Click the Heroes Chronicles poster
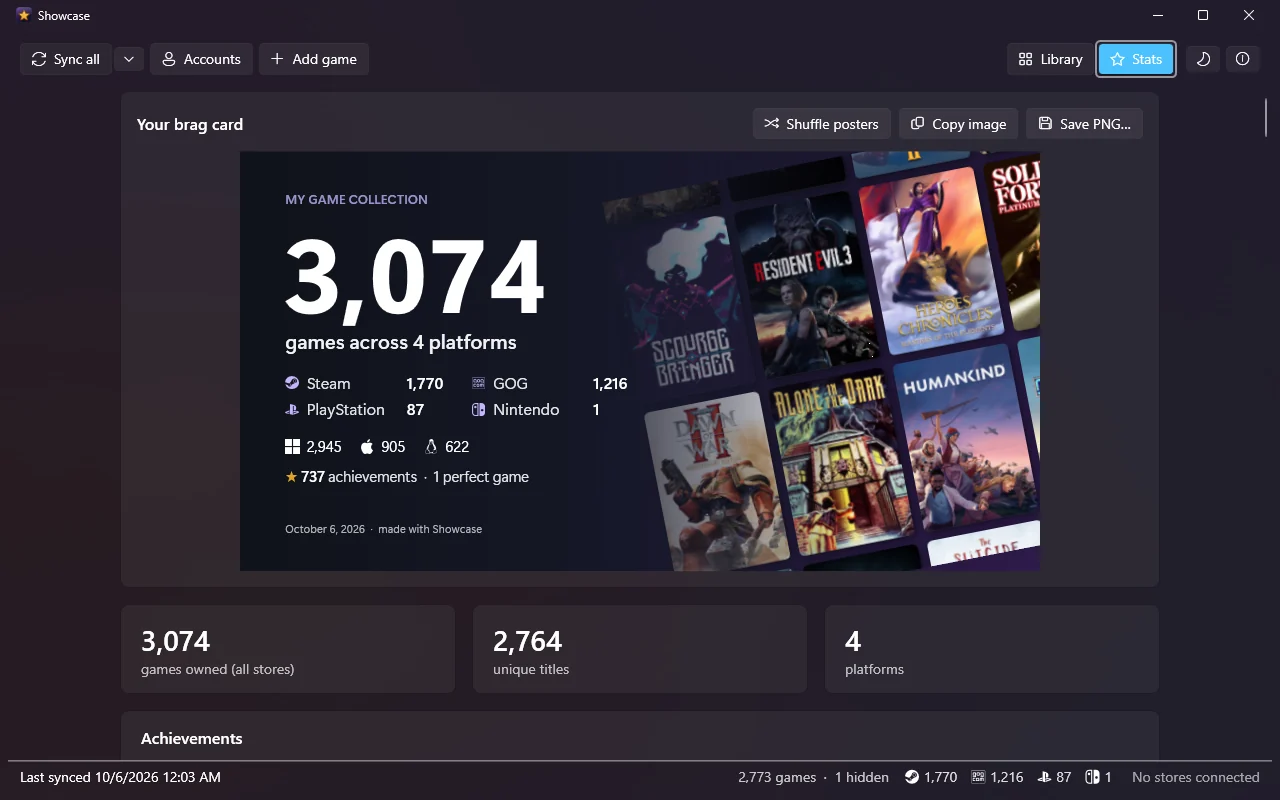The height and width of the screenshot is (800, 1280). click(x=932, y=258)
